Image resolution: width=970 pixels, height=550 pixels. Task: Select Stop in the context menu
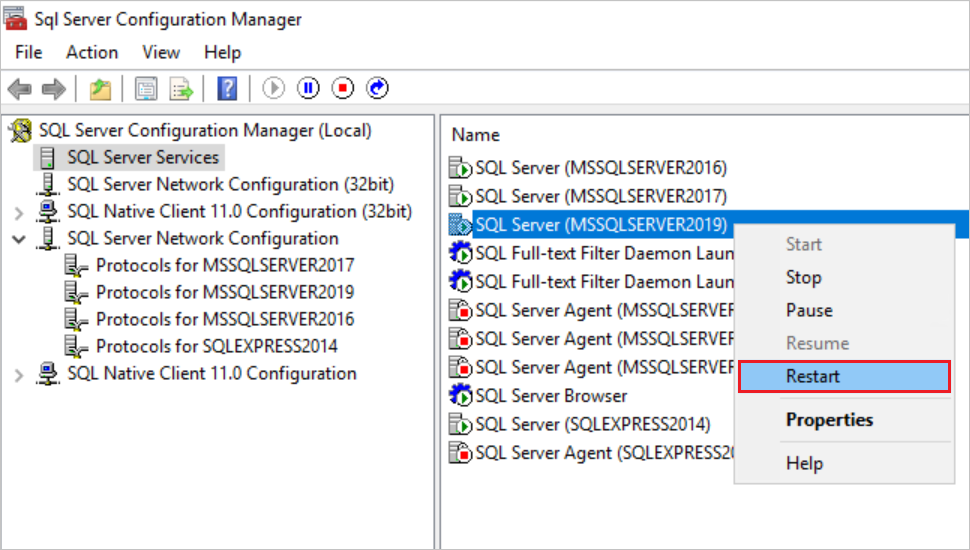click(x=803, y=277)
